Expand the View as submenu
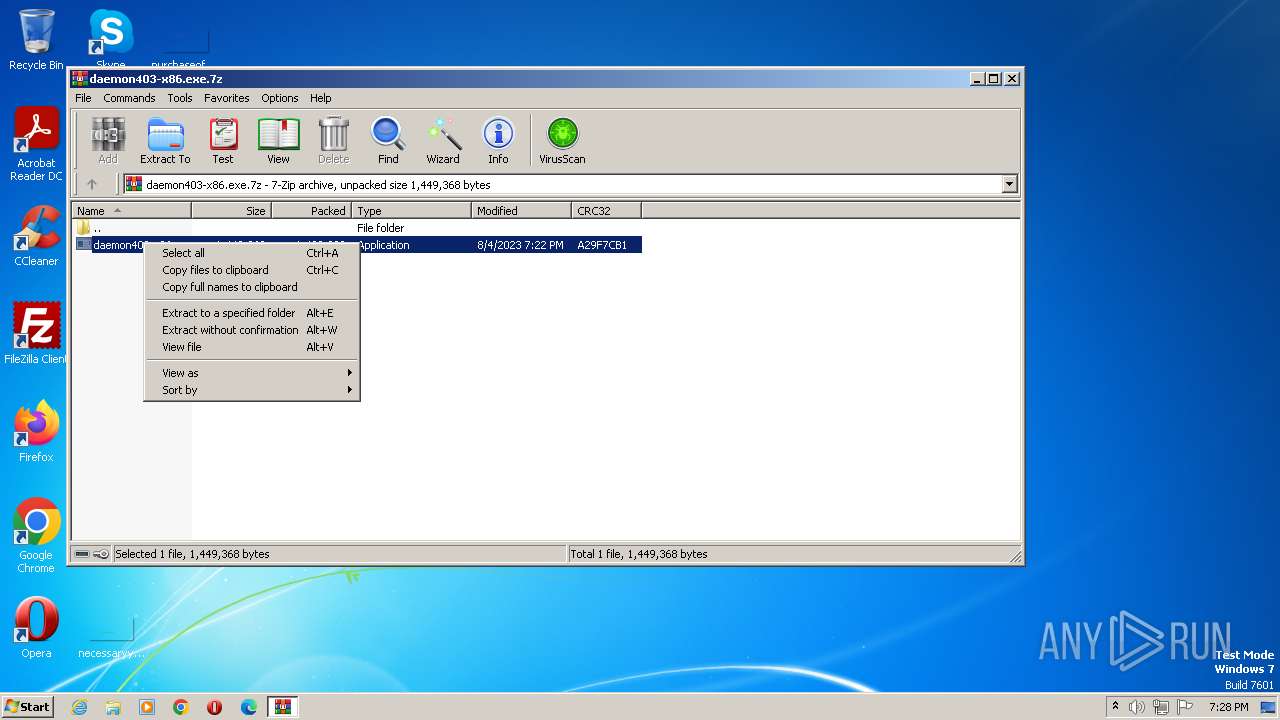The image size is (1280, 720). 252,373
